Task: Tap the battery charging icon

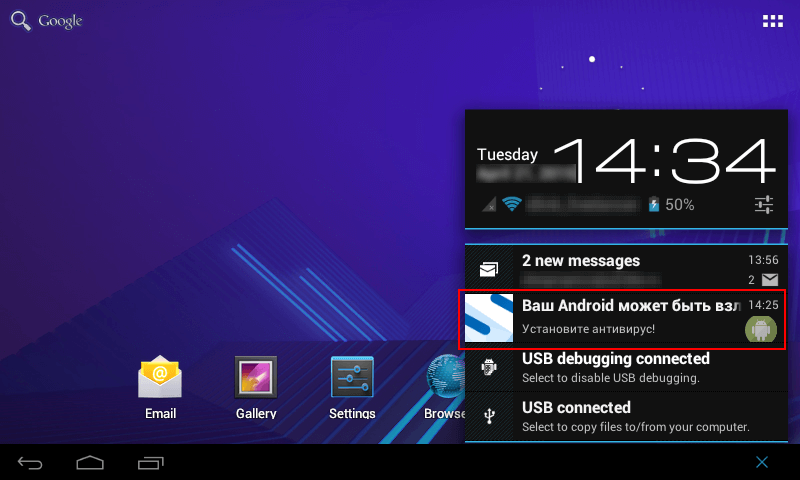Action: (654, 205)
